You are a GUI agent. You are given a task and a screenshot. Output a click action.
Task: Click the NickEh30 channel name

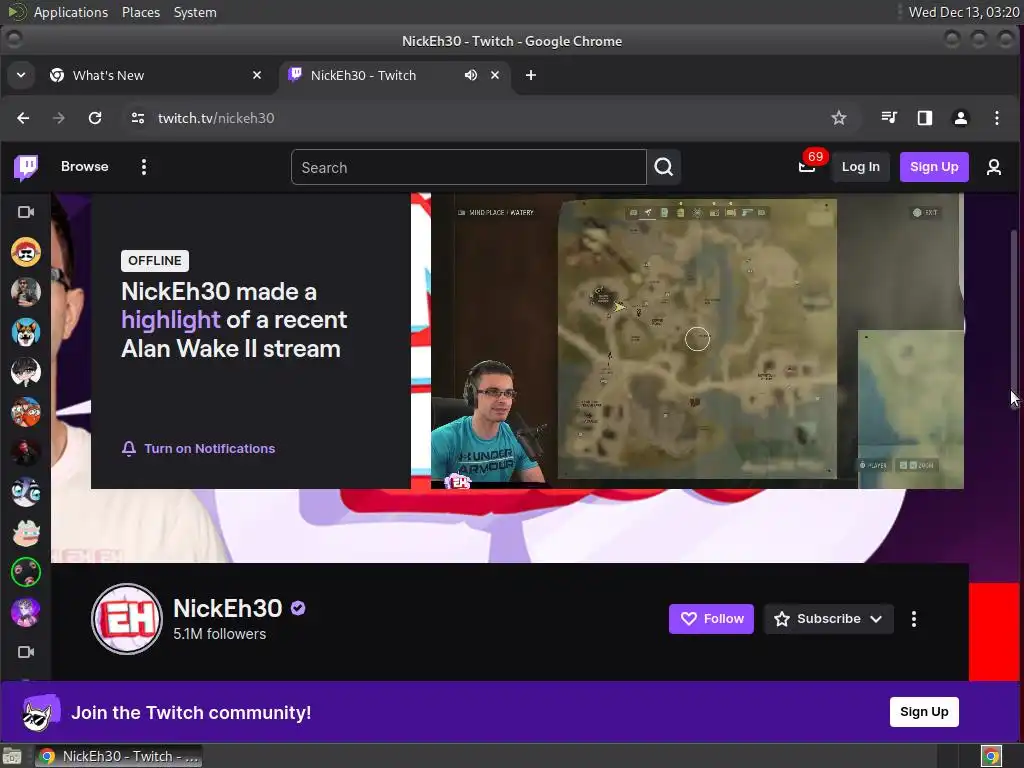pos(227,608)
